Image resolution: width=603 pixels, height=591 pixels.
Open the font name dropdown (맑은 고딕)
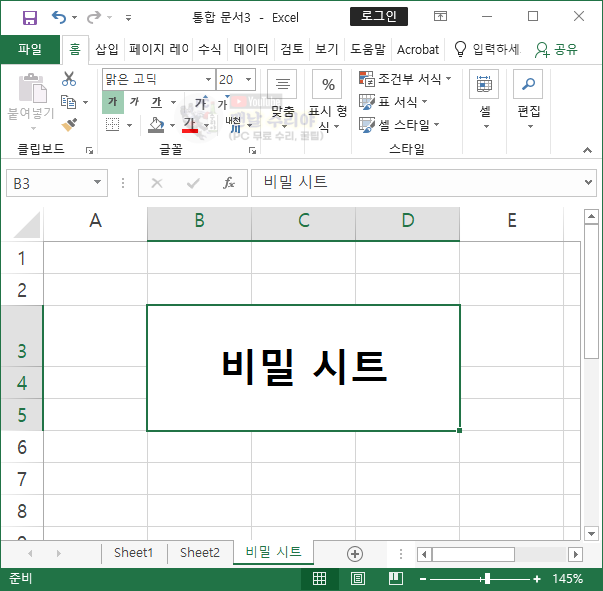coord(208,80)
